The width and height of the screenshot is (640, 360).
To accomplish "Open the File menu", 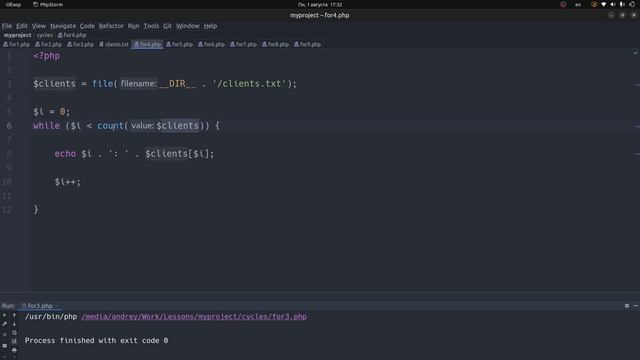I will tap(7, 26).
